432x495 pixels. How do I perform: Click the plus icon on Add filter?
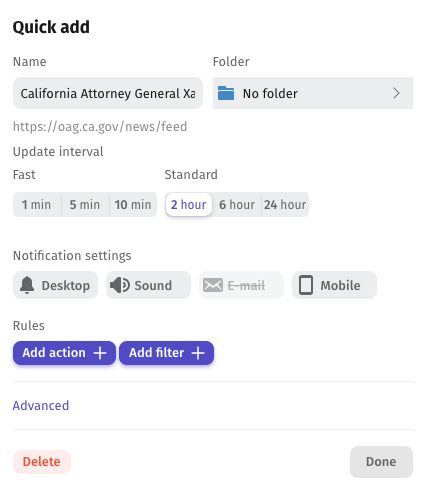pos(198,353)
